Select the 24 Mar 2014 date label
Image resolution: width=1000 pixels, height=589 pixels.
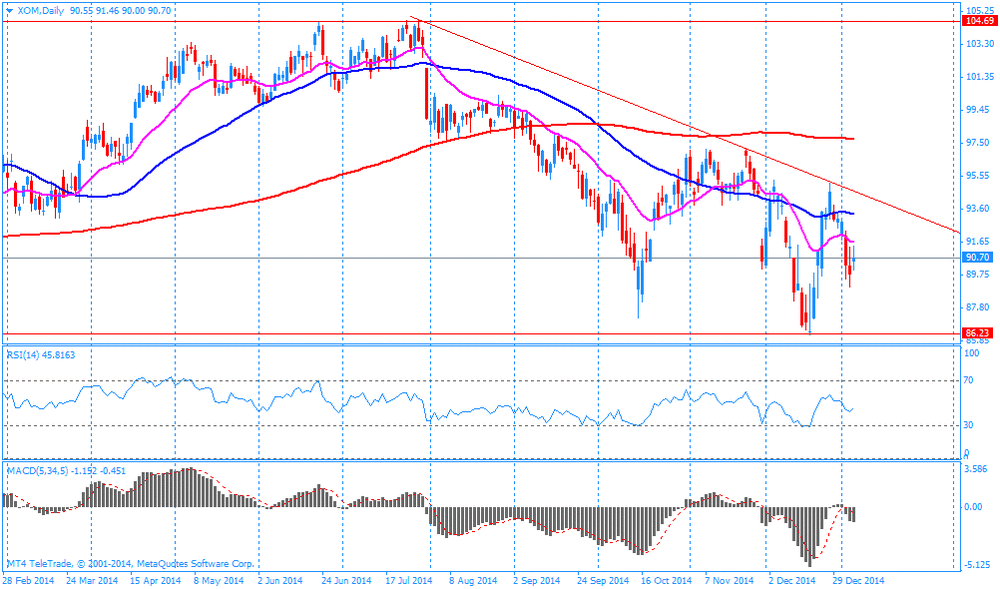(x=91, y=580)
